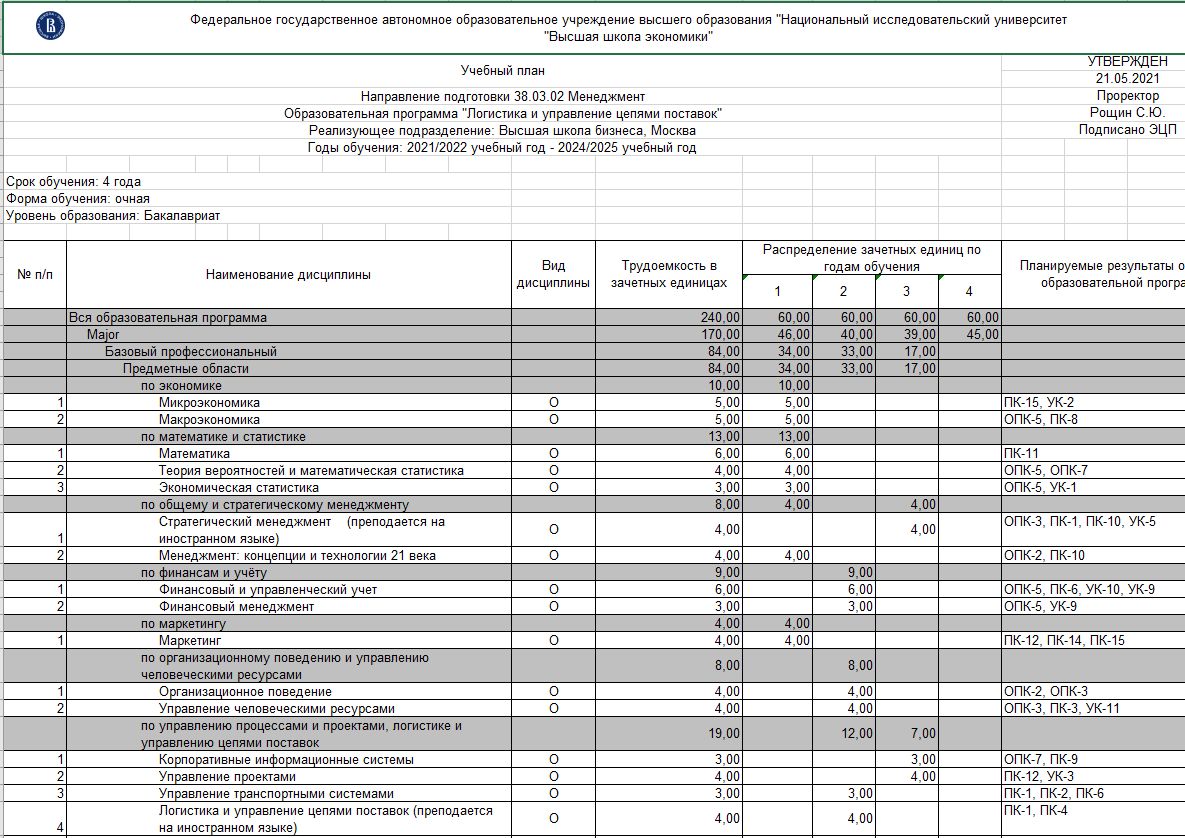Screen dimensions: 1185x838
Task: Select the 'Трудоемкость в зачетных единицах' header
Action: 668,274
